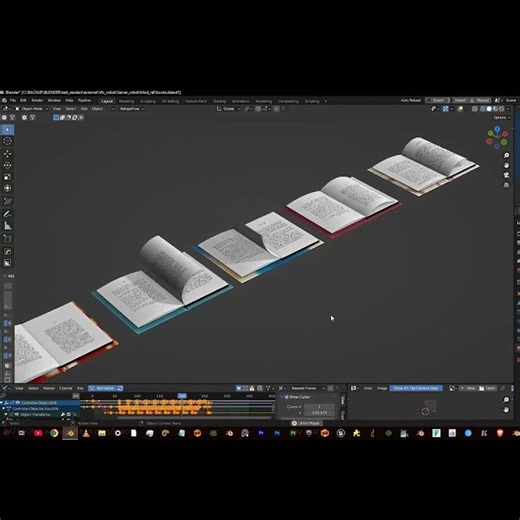Viewport: 520px width, 520px height.
Task: Click the New image button
Action: pyautogui.click(x=469, y=388)
